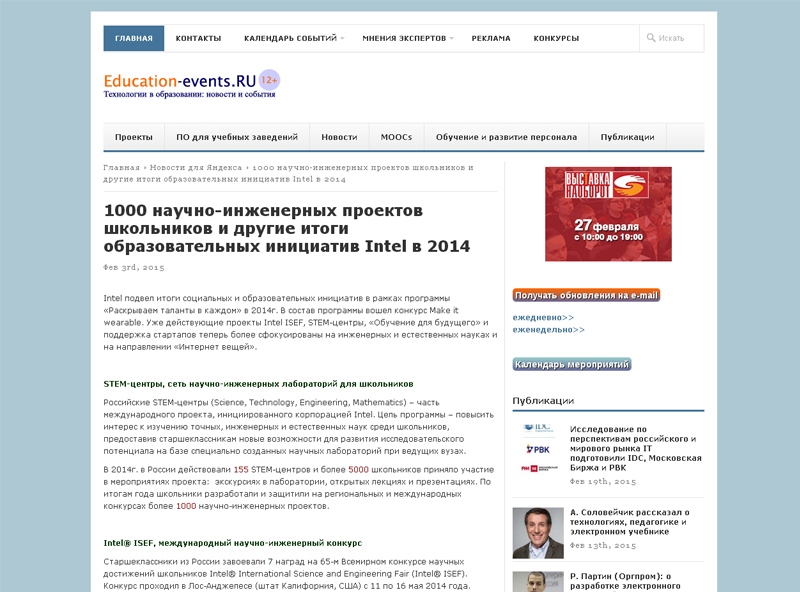Click the site tagline Технологии в образовании

point(189,94)
